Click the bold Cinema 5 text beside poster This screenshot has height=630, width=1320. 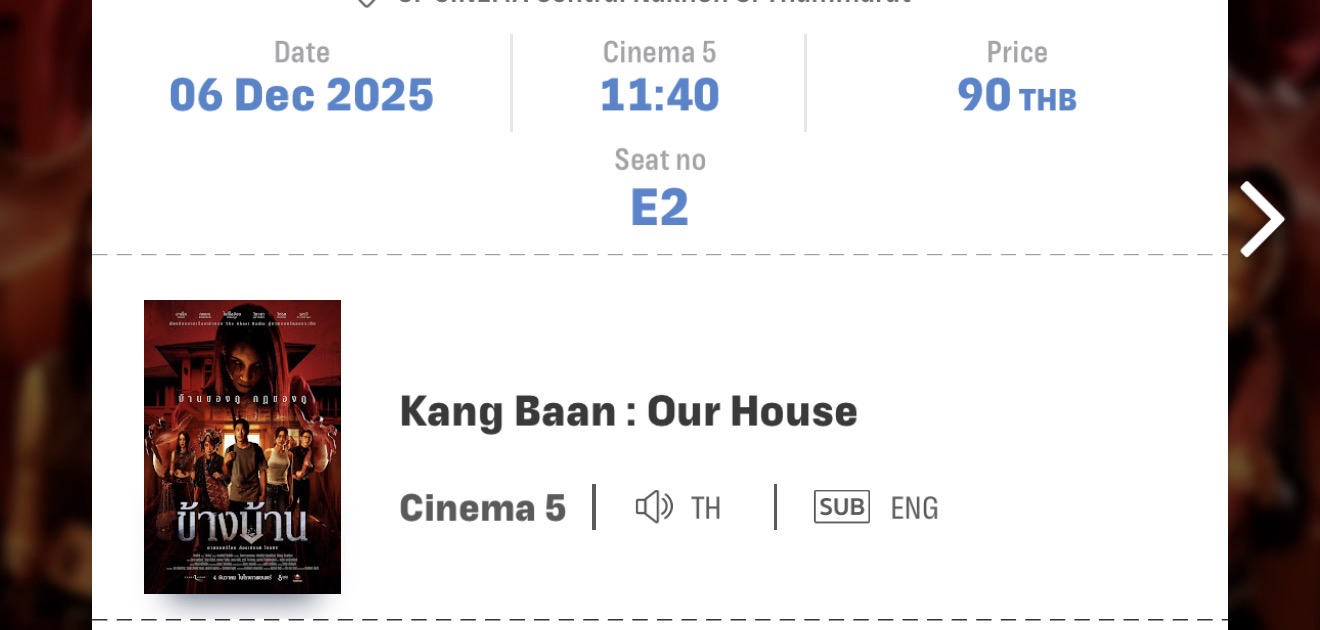coord(482,508)
